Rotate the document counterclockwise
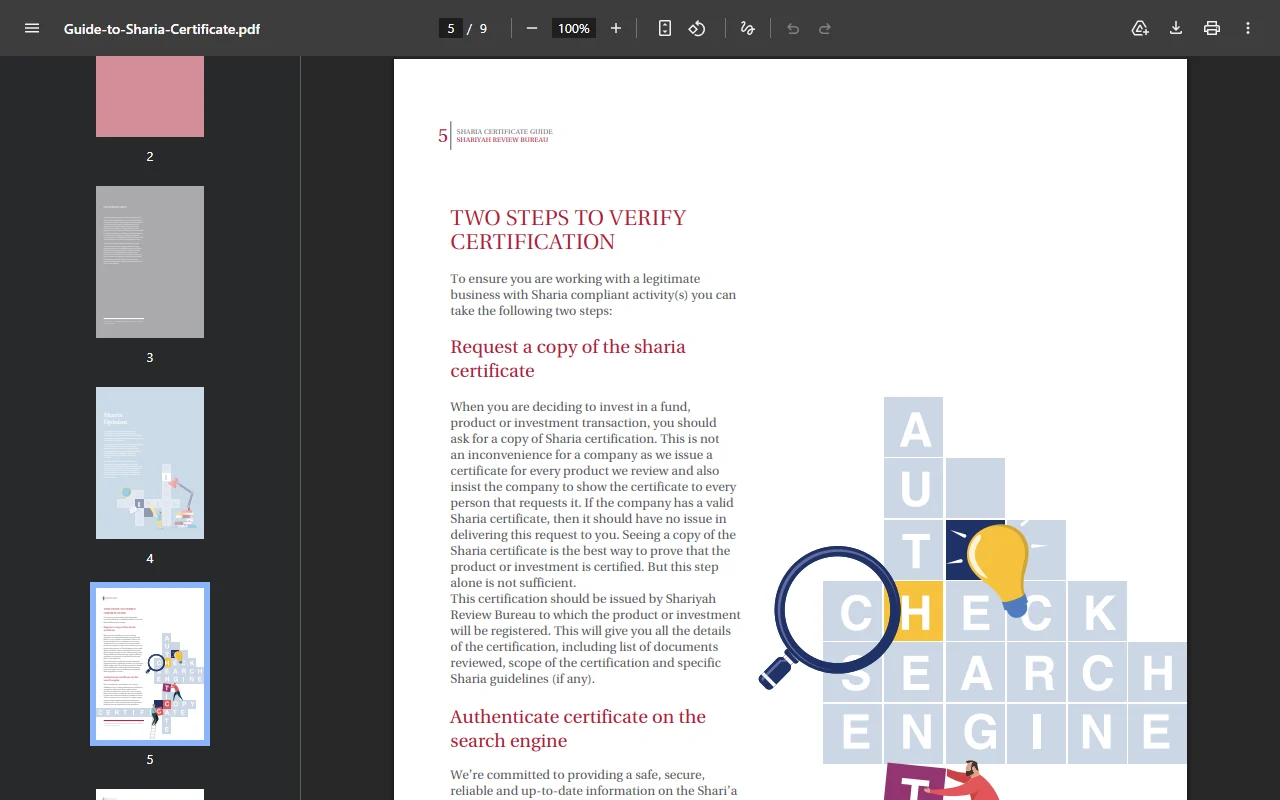 (x=697, y=28)
